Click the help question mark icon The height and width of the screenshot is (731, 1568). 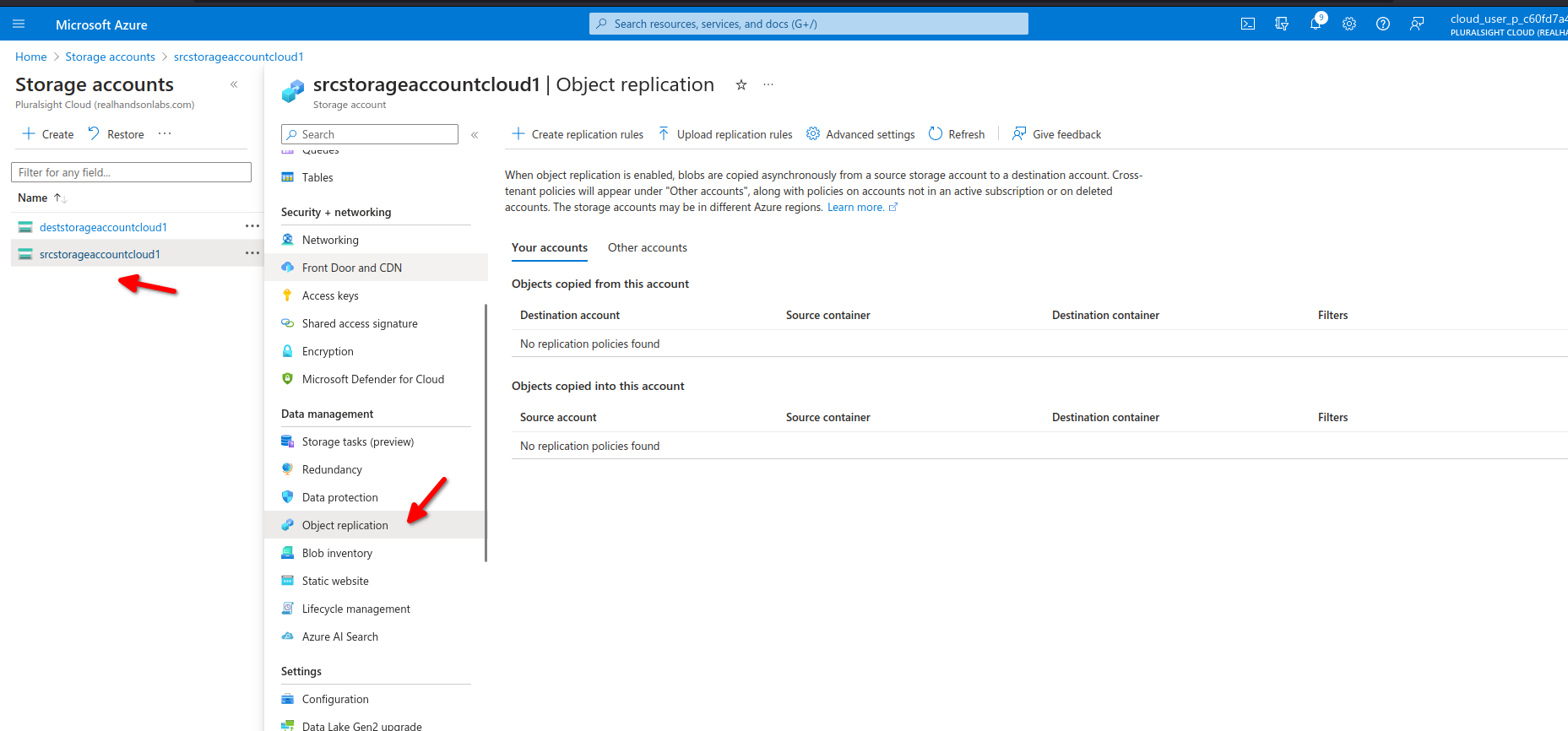[1383, 24]
